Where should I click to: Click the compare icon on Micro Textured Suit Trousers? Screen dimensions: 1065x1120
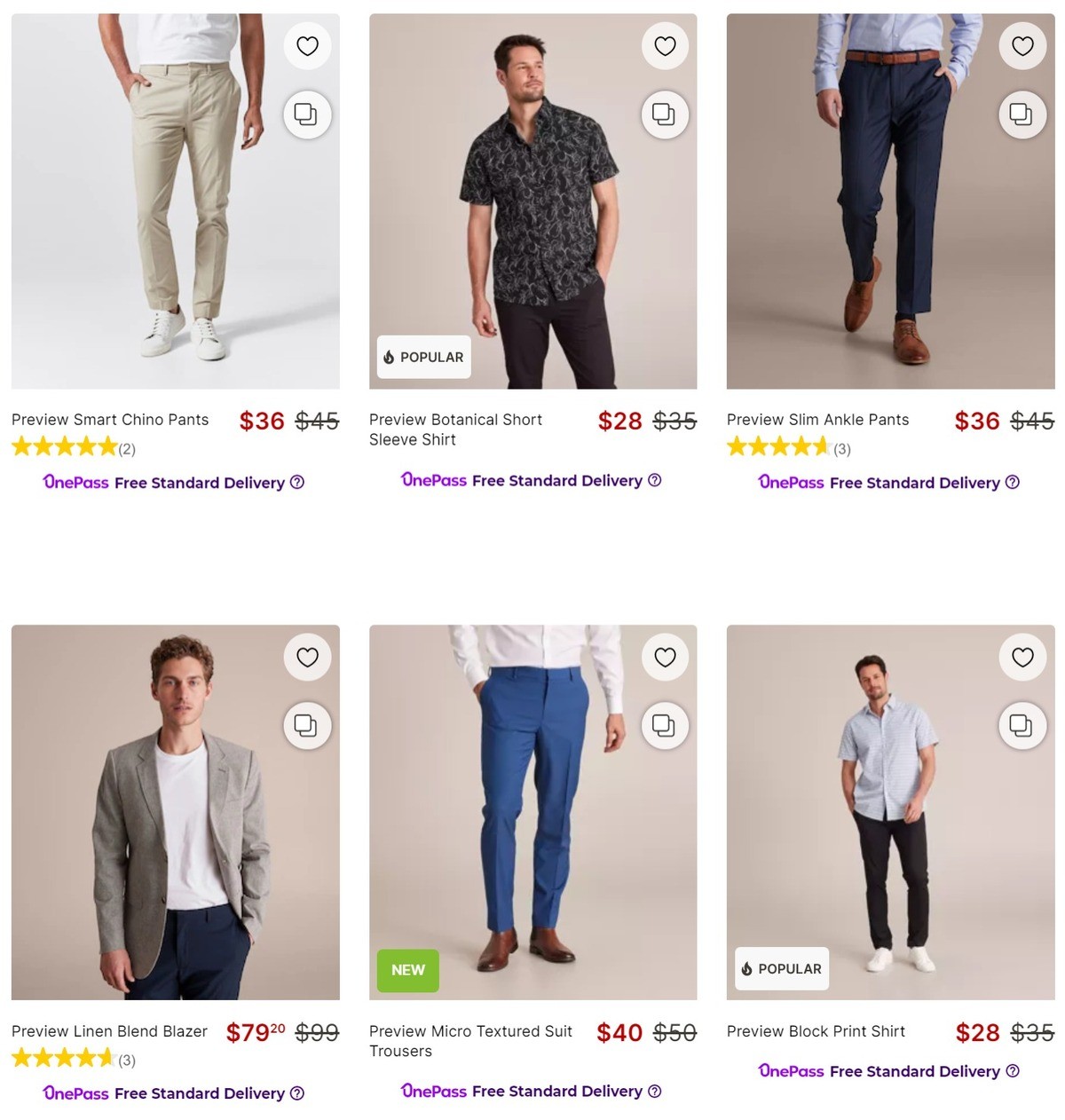click(x=665, y=726)
